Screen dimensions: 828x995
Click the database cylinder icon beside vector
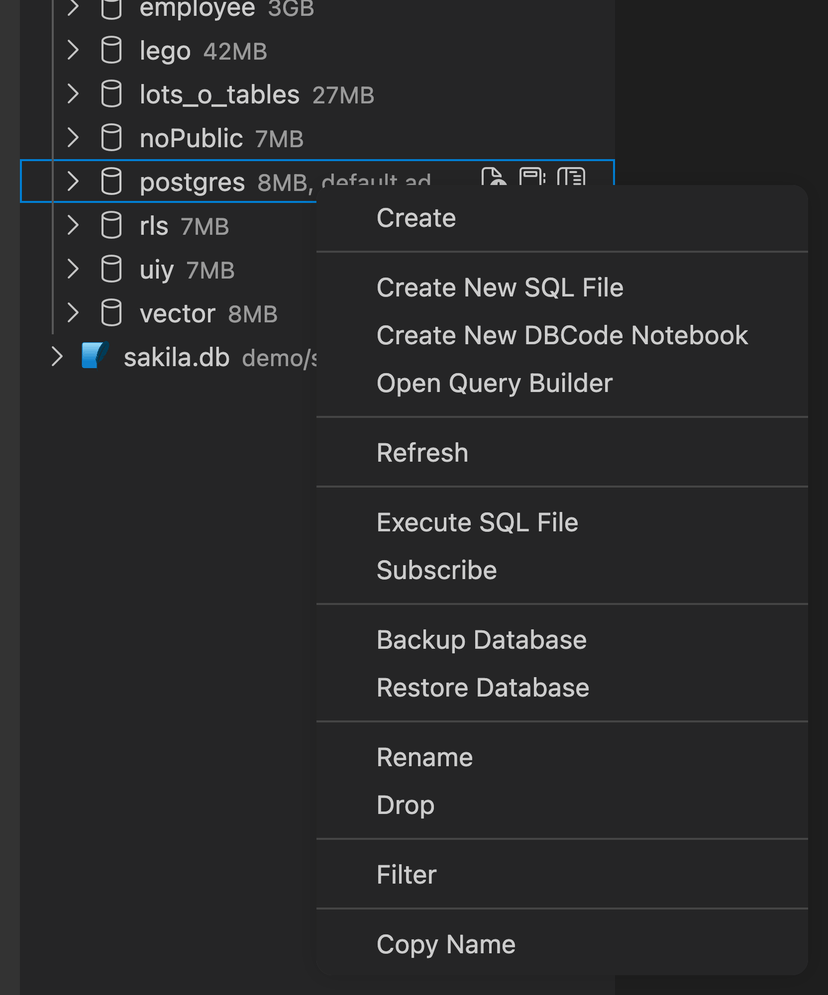click(110, 313)
